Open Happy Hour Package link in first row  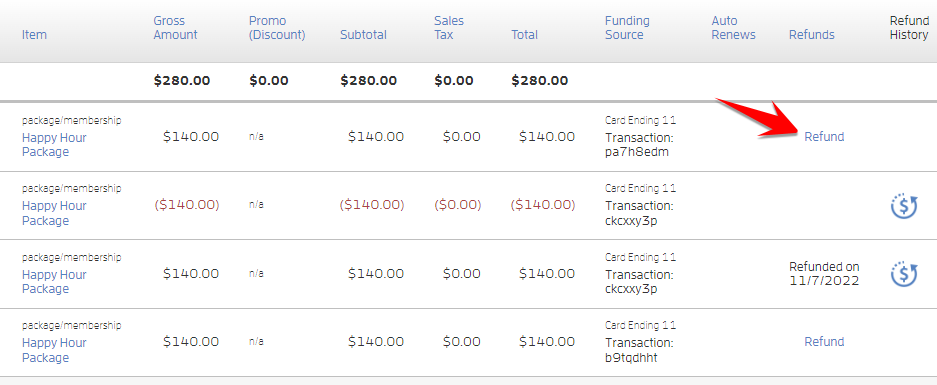coord(54,145)
